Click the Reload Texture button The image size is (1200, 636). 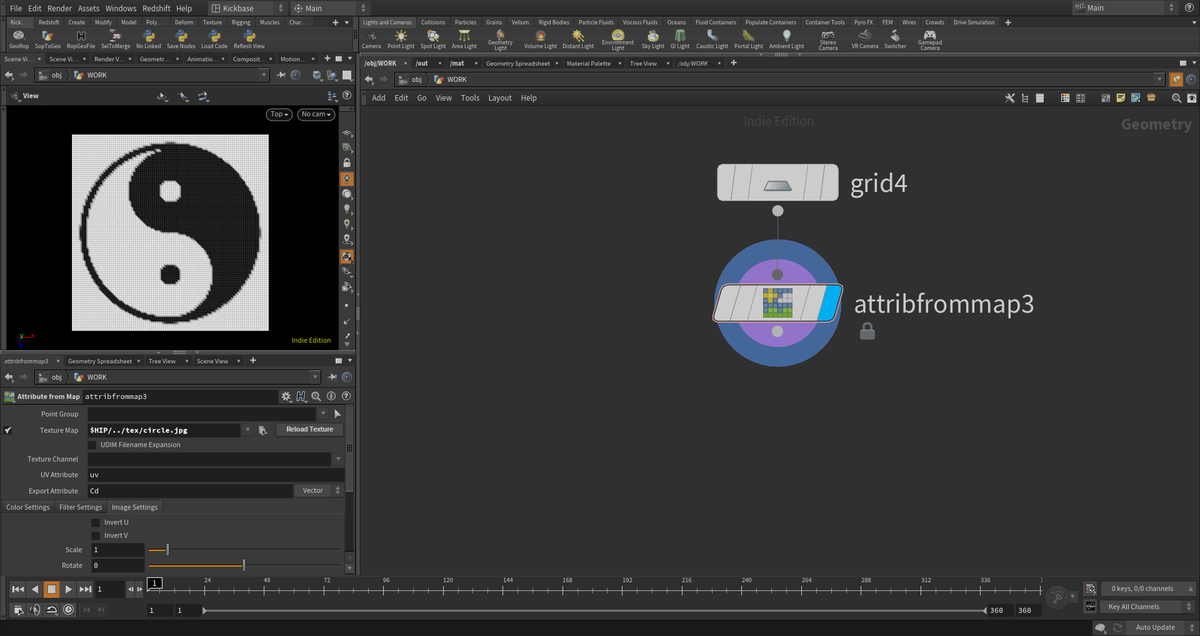click(310, 429)
